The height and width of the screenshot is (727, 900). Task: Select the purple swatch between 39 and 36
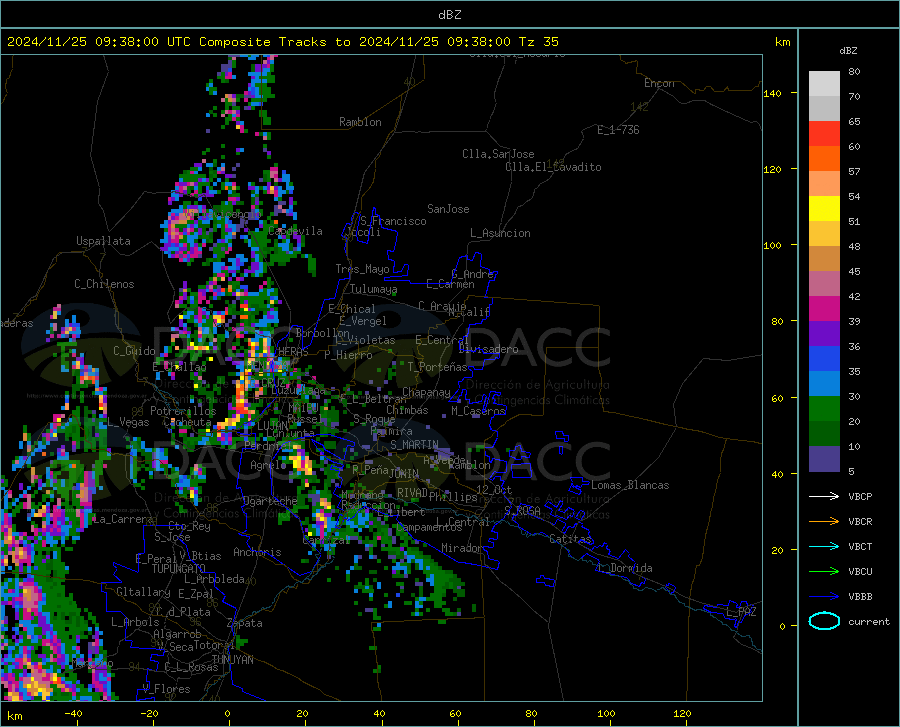824,333
